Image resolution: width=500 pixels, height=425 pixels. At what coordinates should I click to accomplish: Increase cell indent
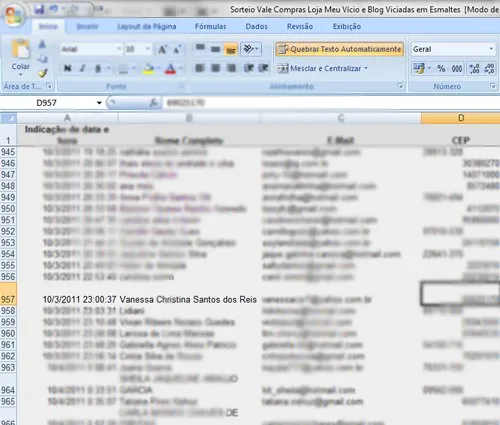tap(264, 68)
